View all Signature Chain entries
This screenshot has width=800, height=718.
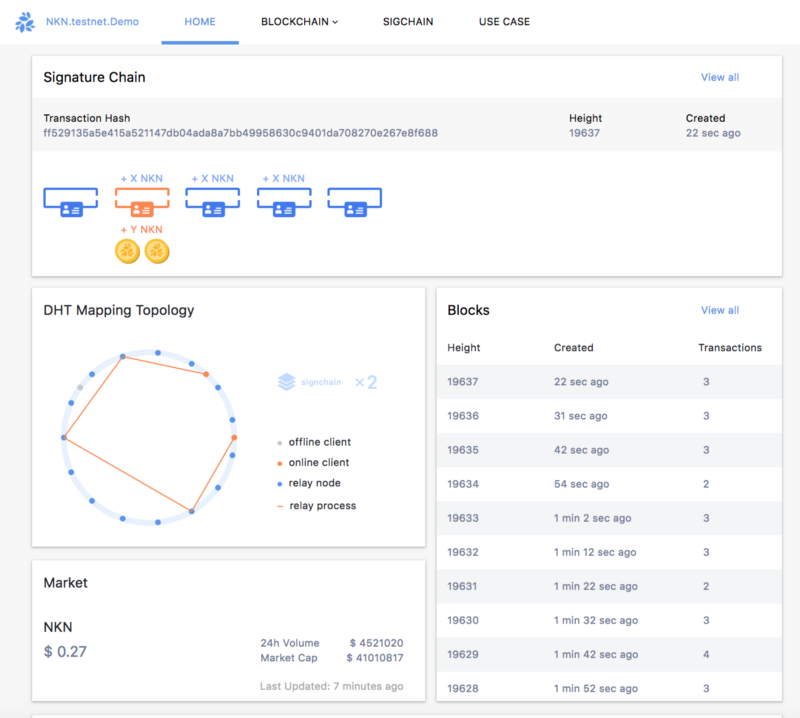click(720, 77)
